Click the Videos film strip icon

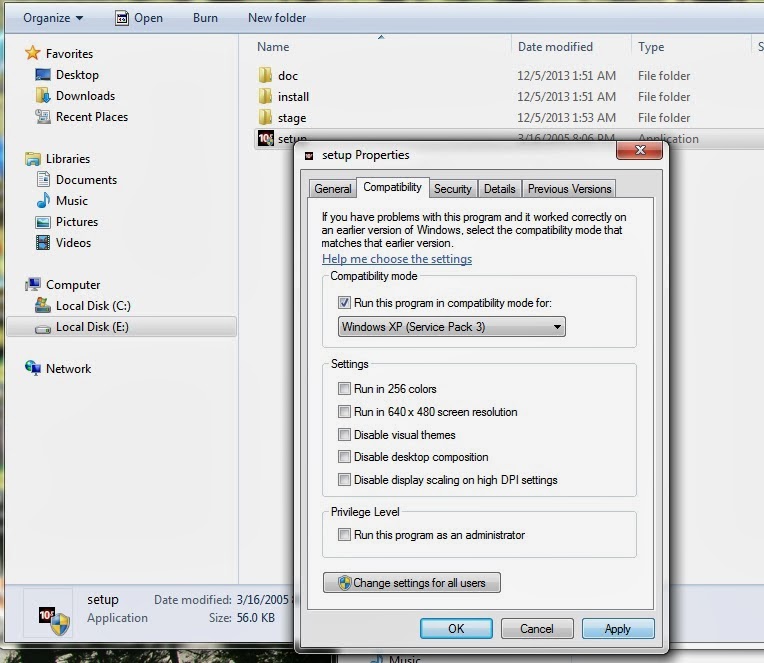(x=43, y=243)
